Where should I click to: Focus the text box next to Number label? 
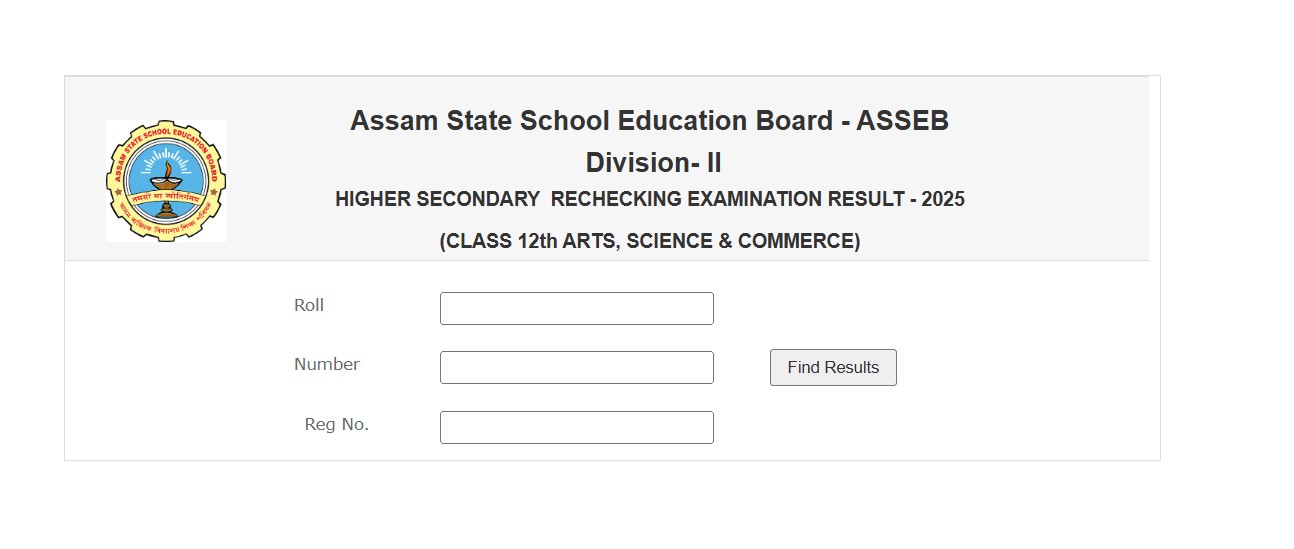pyautogui.click(x=577, y=367)
